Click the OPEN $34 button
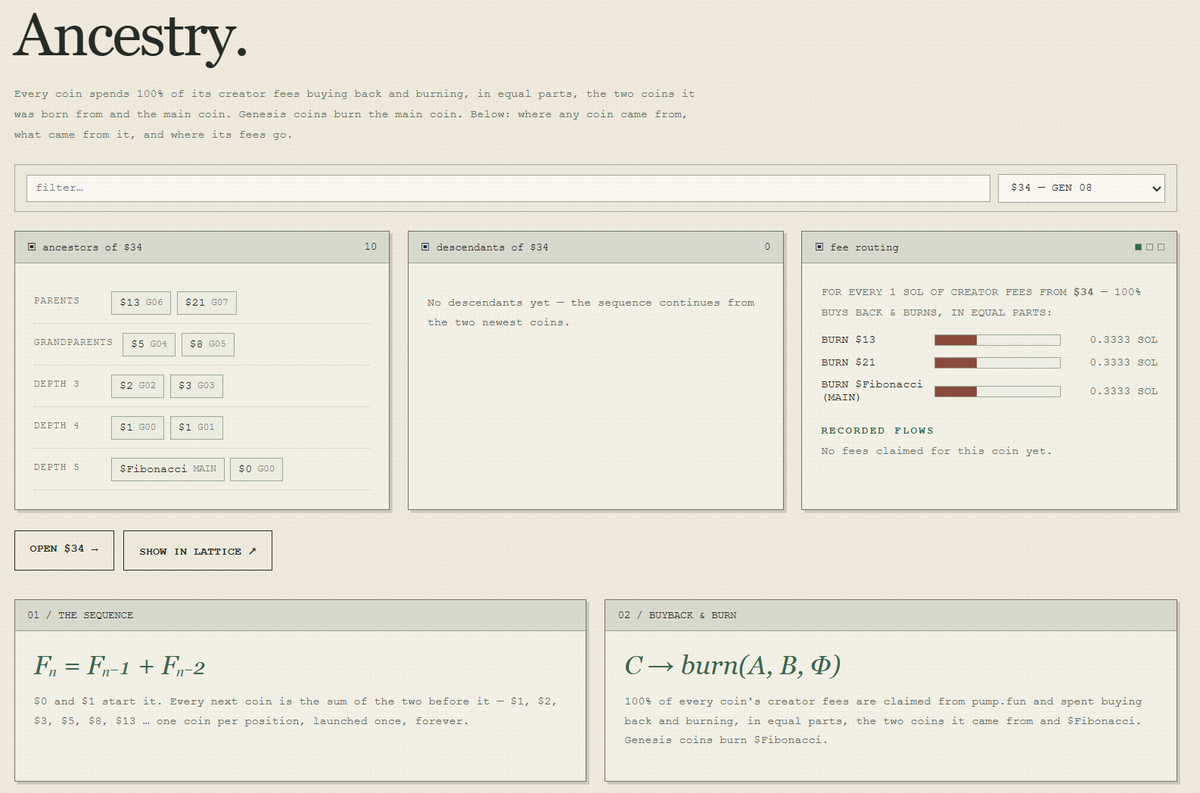 pos(64,550)
